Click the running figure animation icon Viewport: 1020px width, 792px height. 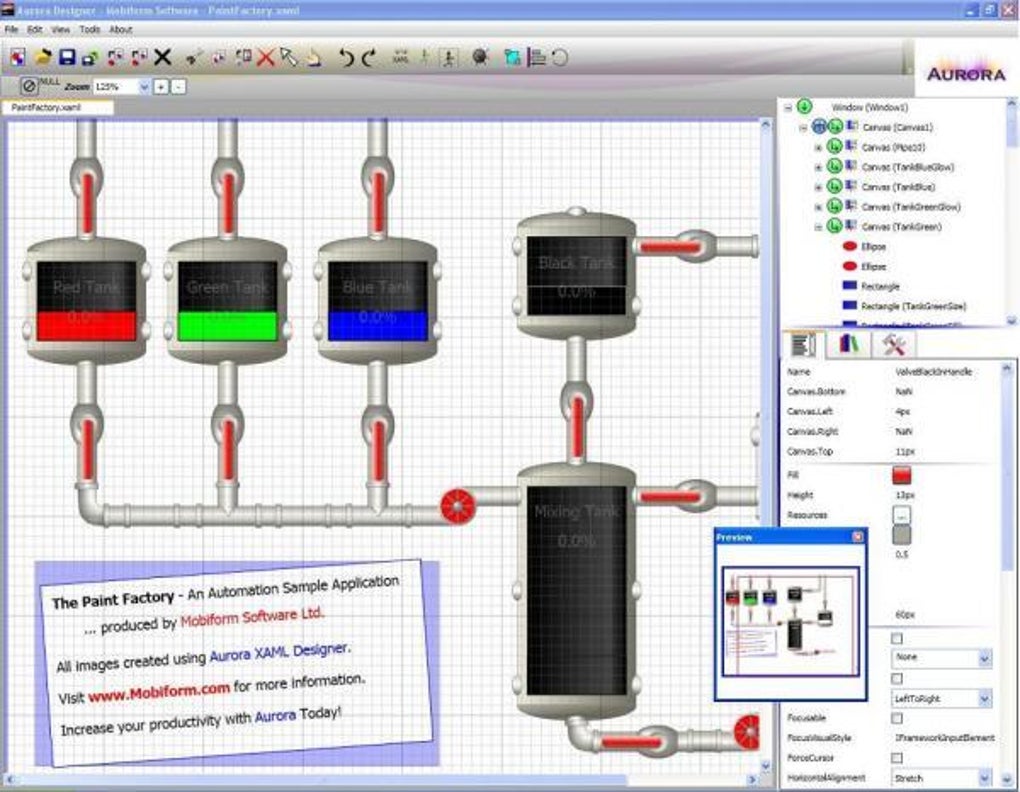tap(448, 57)
